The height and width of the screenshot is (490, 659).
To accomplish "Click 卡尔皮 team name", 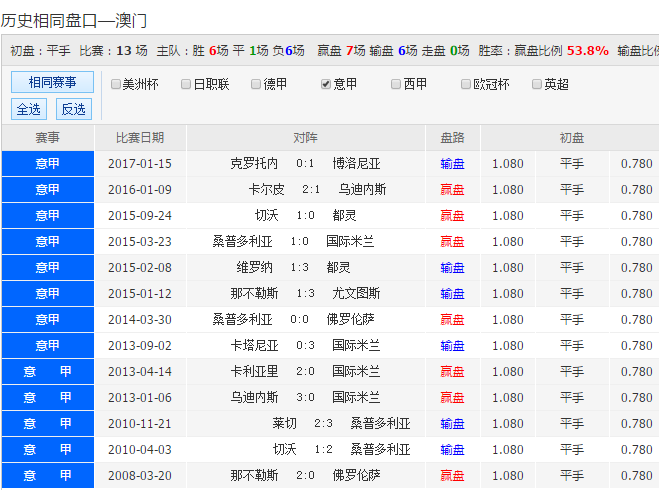I will point(266,190).
